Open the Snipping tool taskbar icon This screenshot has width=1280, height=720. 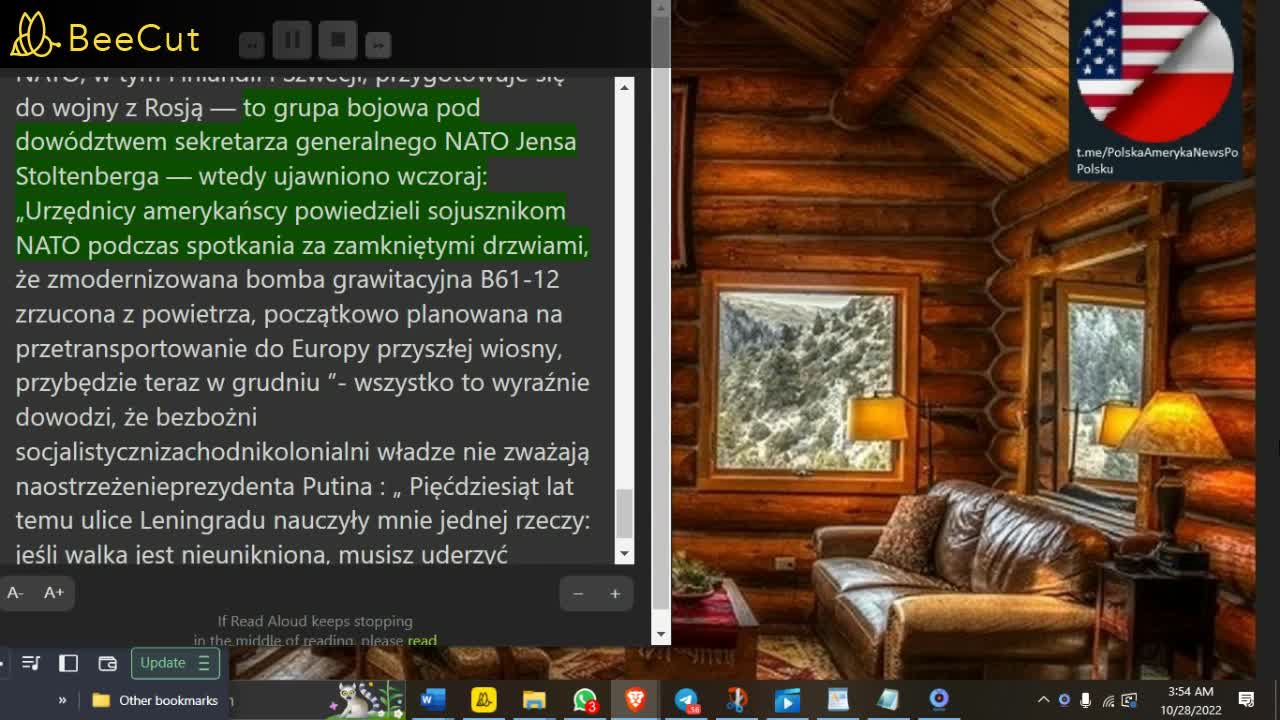coord(737,700)
